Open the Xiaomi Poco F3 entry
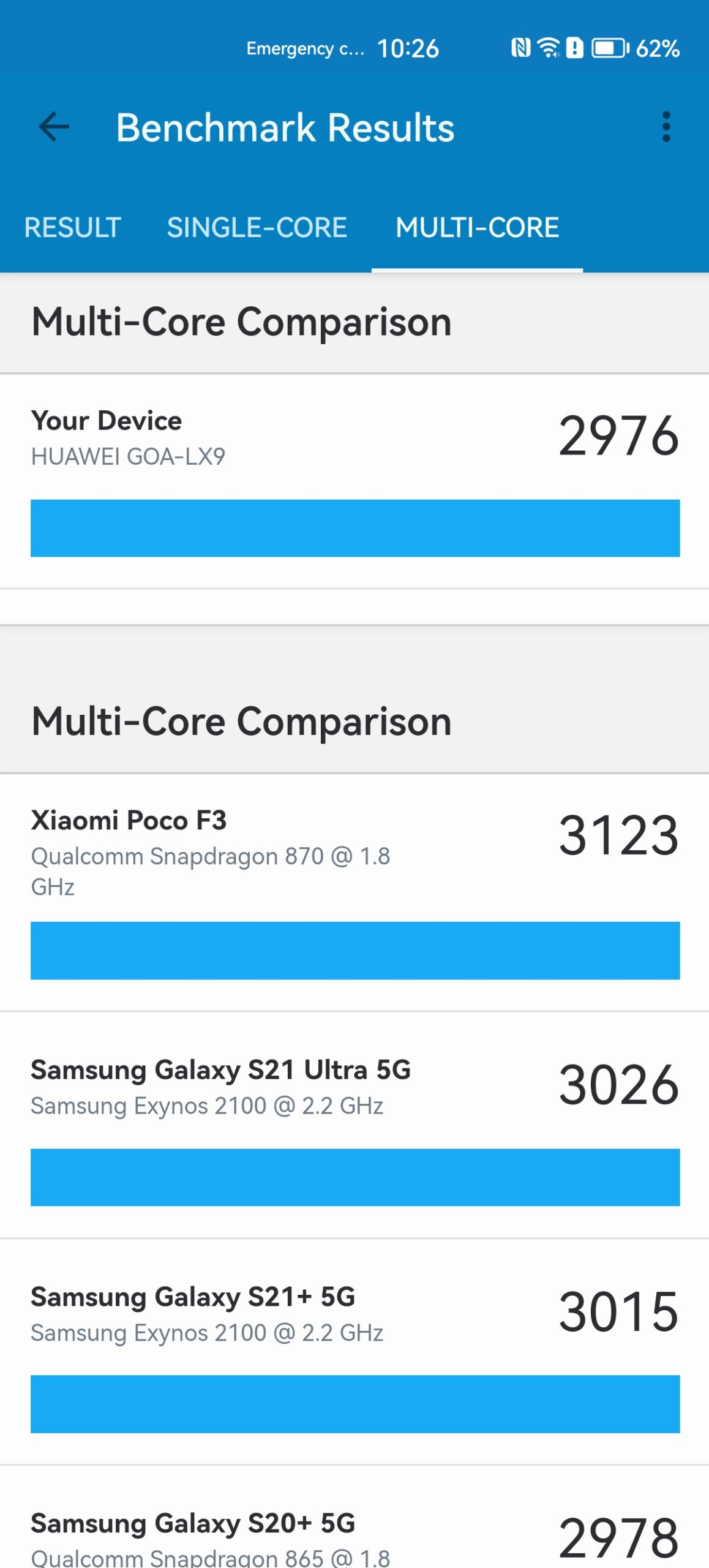The image size is (709, 1568). click(354, 892)
